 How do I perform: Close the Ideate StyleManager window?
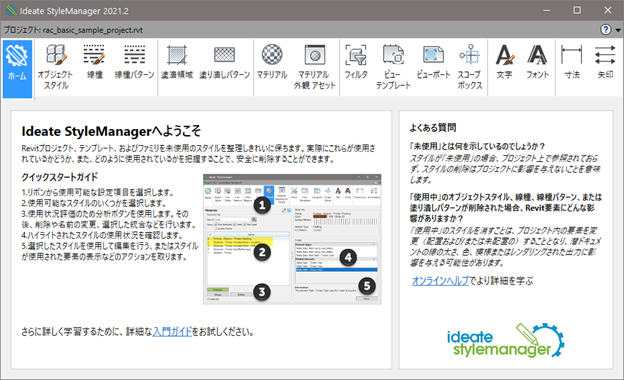[608, 10]
